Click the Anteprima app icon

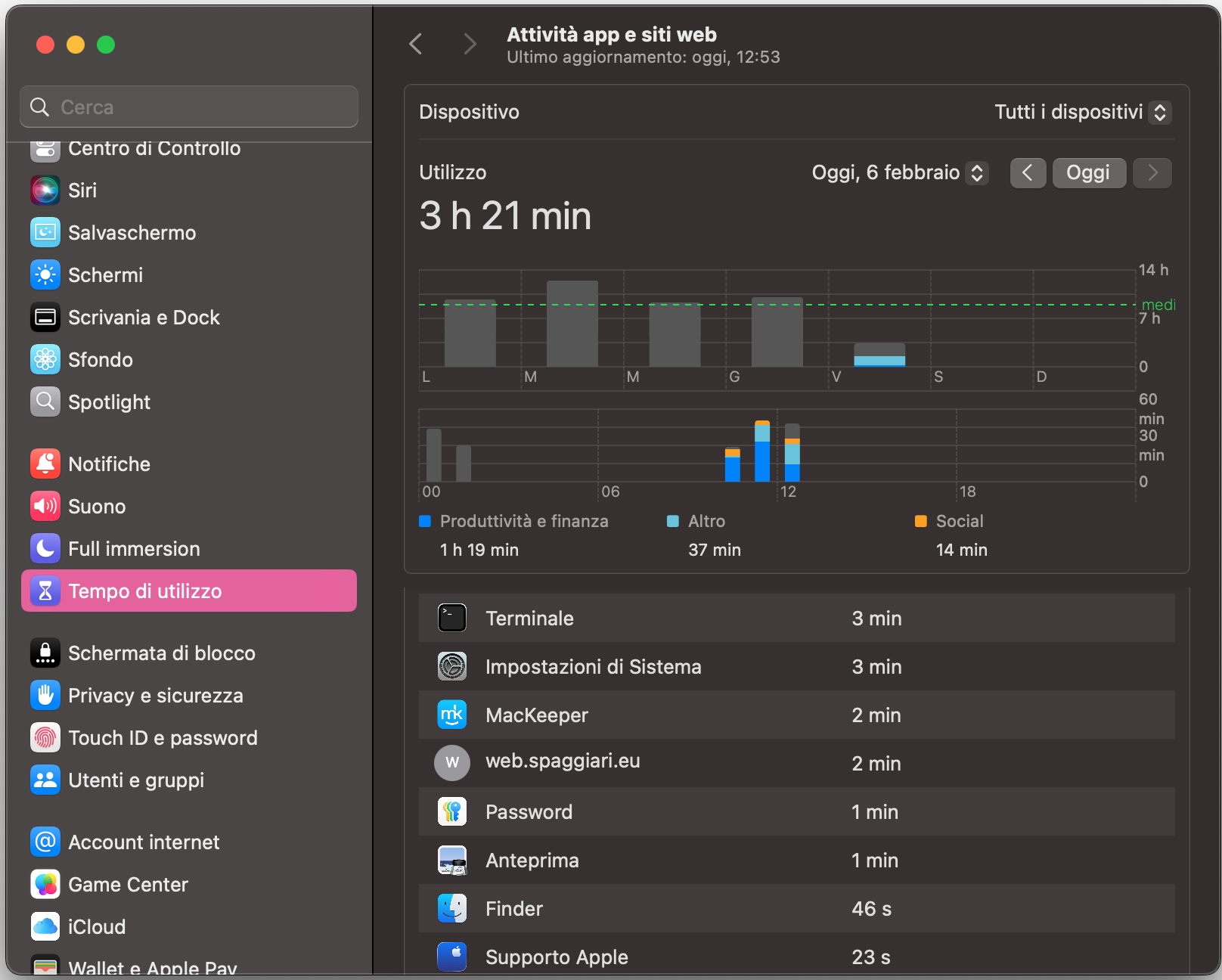(451, 860)
